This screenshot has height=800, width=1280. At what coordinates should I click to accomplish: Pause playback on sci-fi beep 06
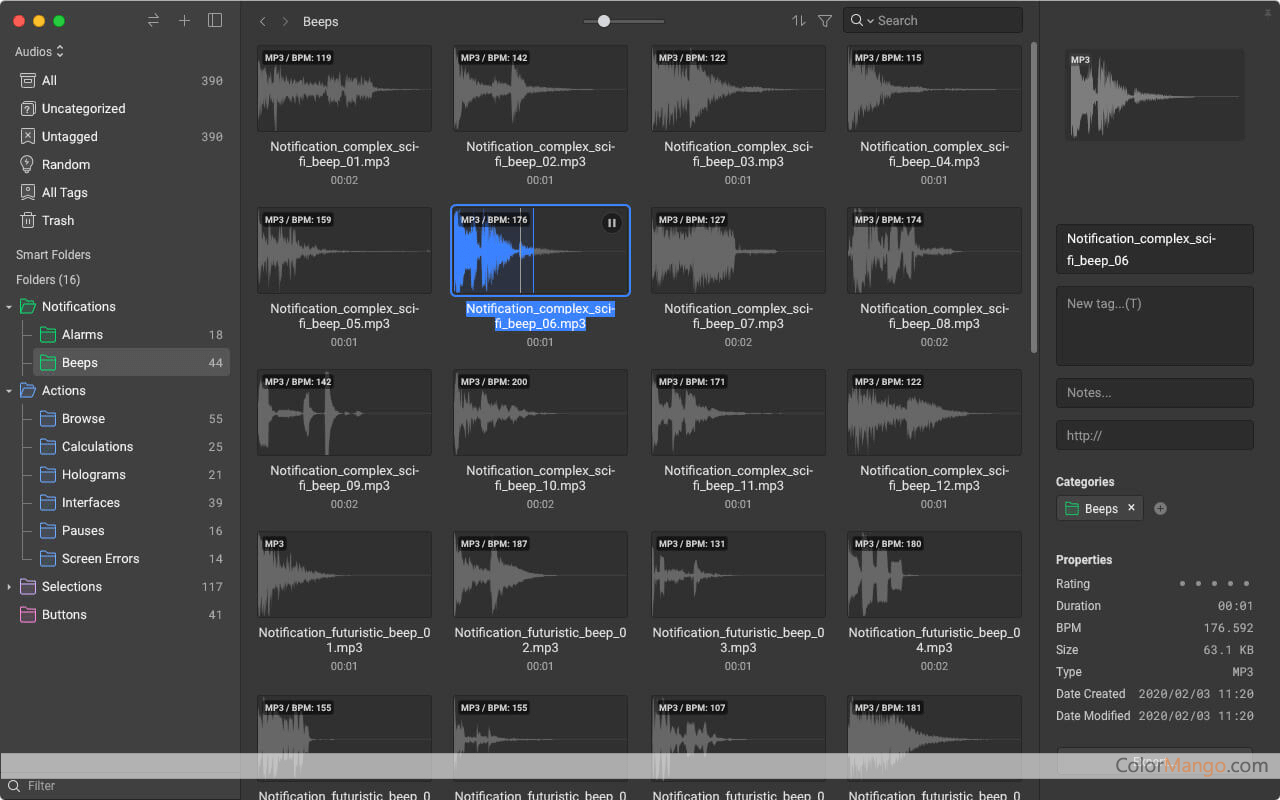612,223
